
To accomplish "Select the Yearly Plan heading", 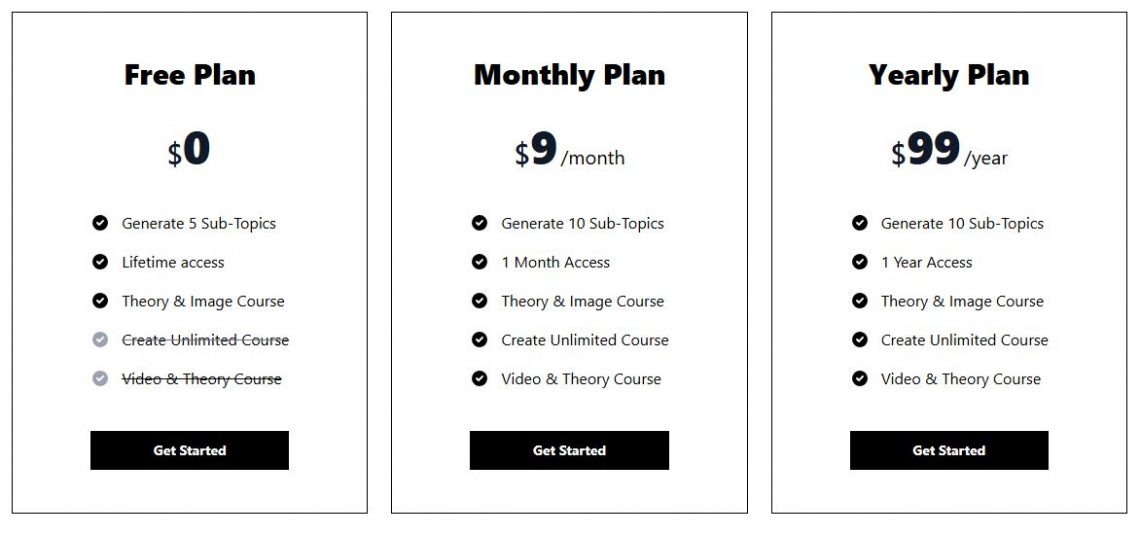I will pos(948,75).
